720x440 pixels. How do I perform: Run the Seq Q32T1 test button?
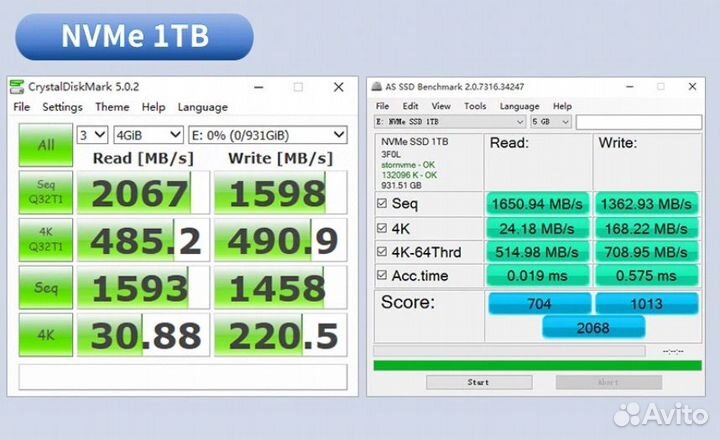[45, 192]
